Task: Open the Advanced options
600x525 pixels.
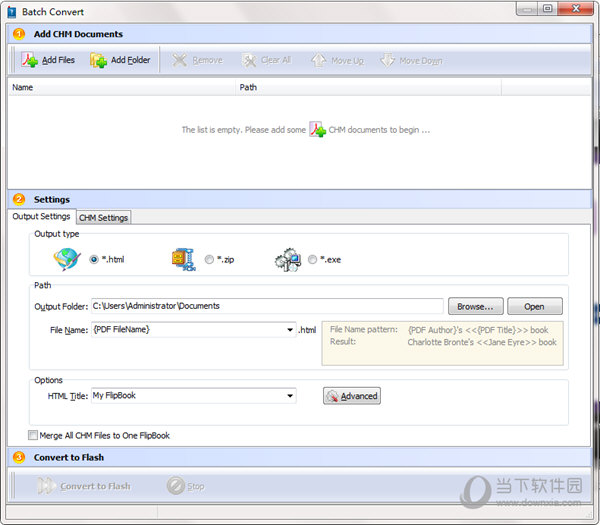Action: pos(352,396)
